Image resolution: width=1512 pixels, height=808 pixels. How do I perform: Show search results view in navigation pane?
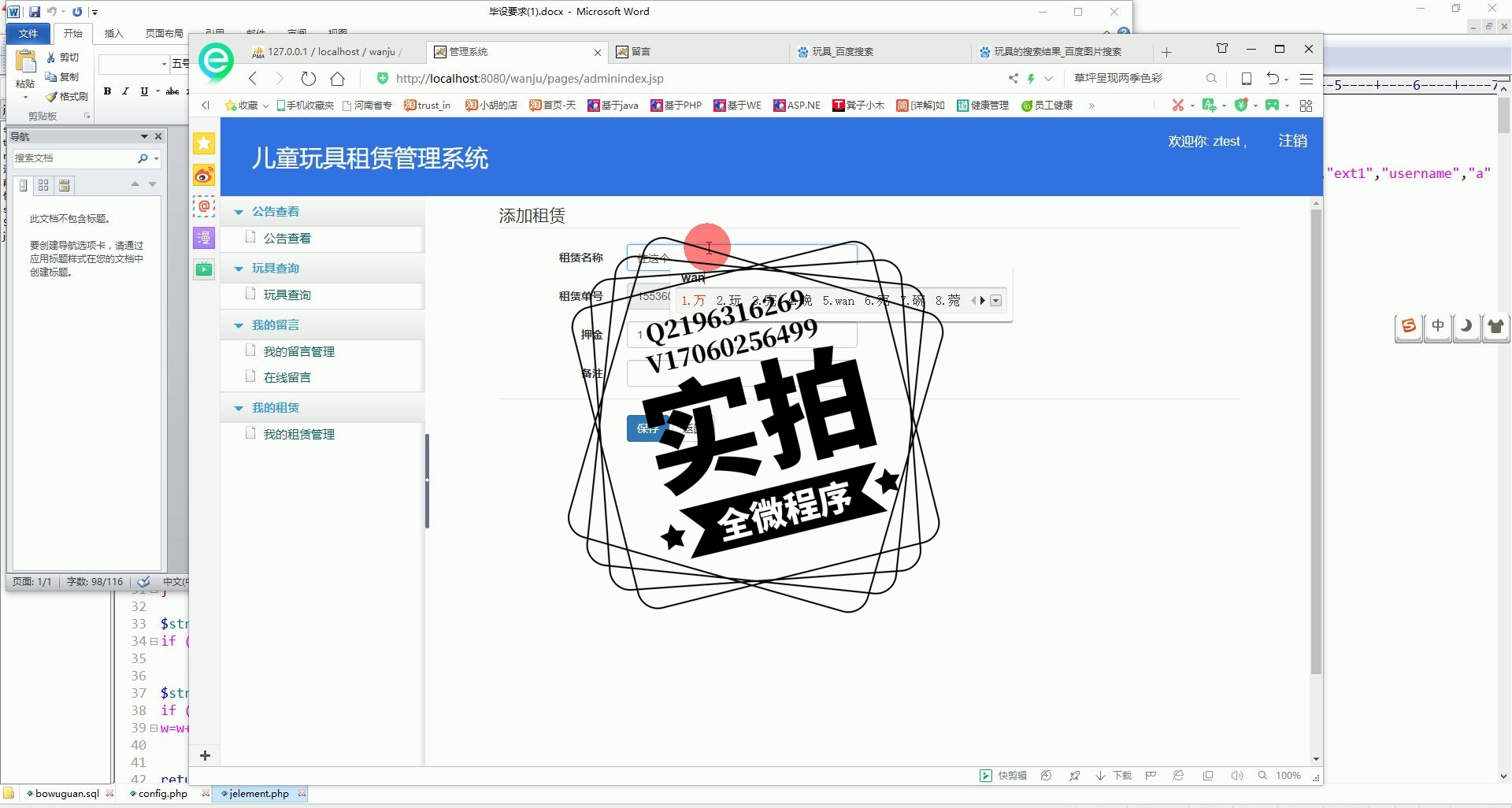click(x=65, y=185)
